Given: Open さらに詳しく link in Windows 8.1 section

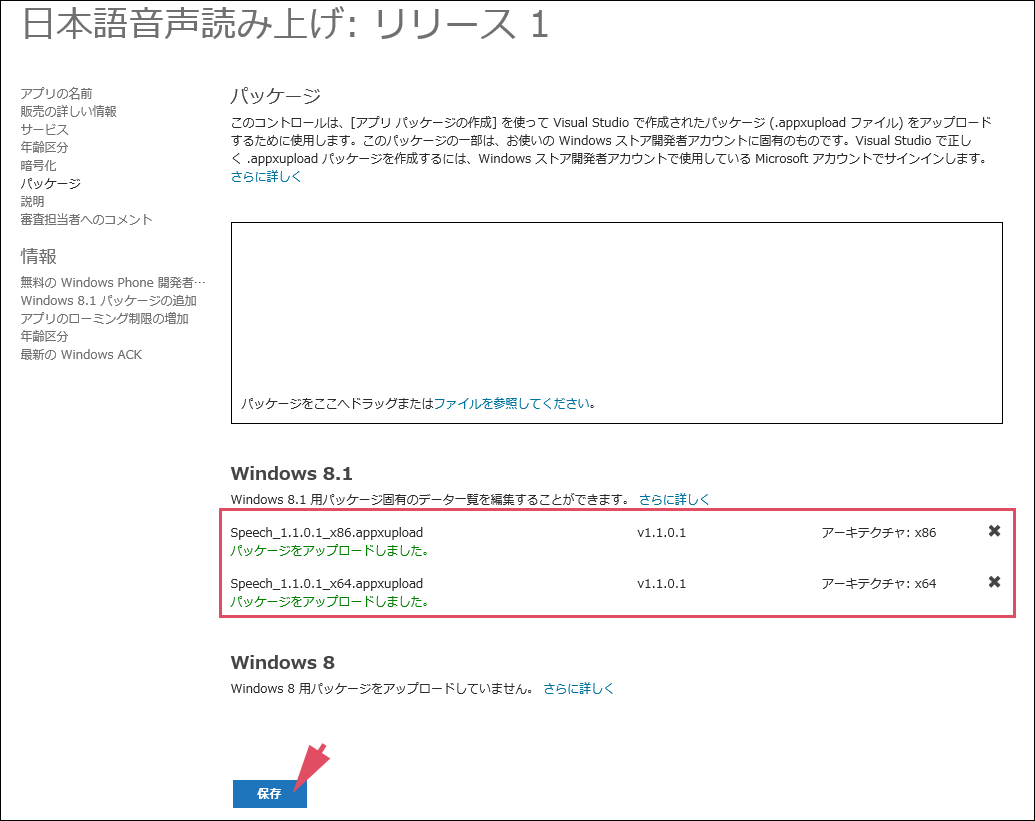Looking at the screenshot, I should click(x=674, y=500).
